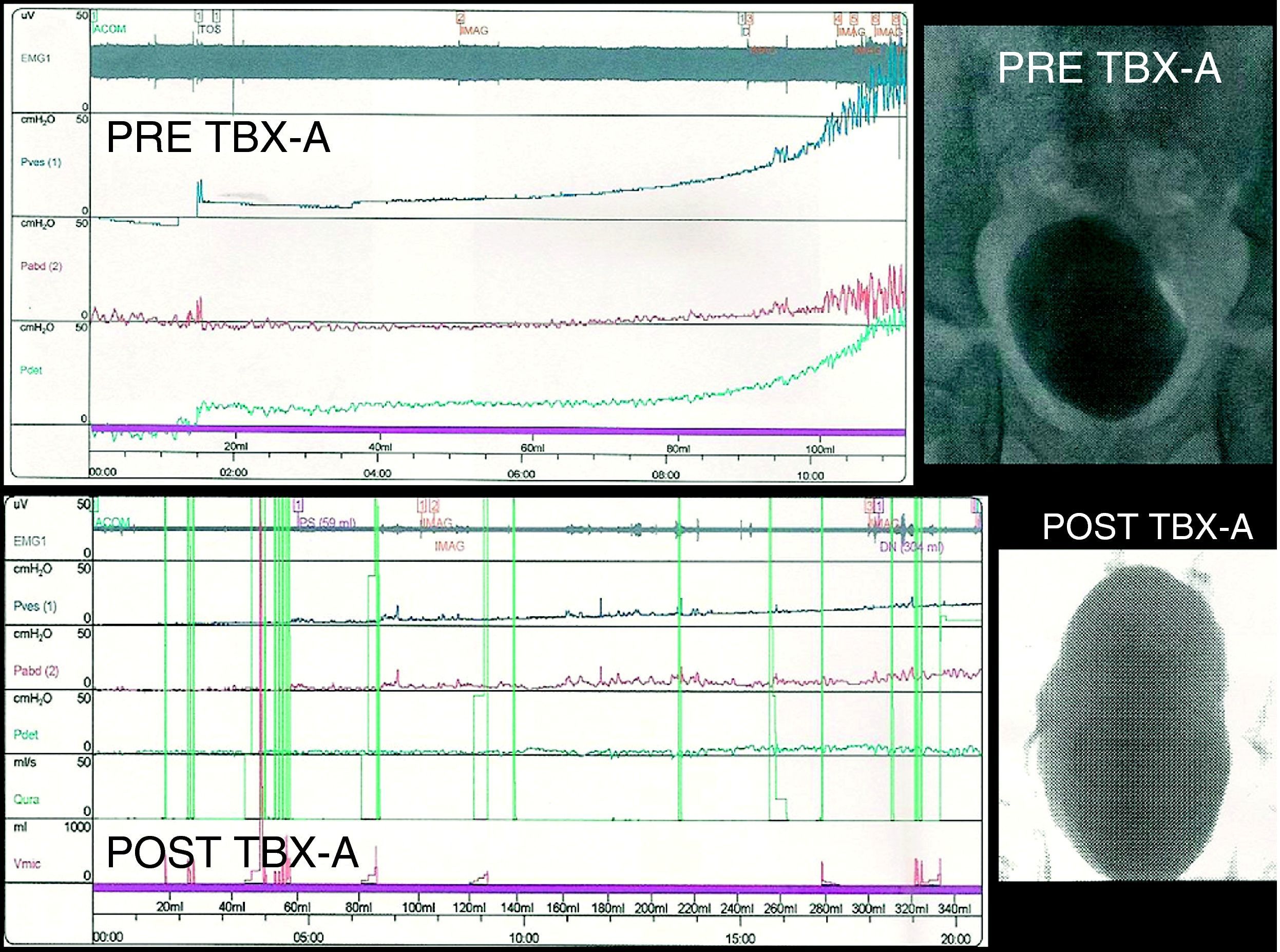Select the Pdet channel label in top chart
The width and height of the screenshot is (1280, 952).
pyautogui.click(x=31, y=370)
